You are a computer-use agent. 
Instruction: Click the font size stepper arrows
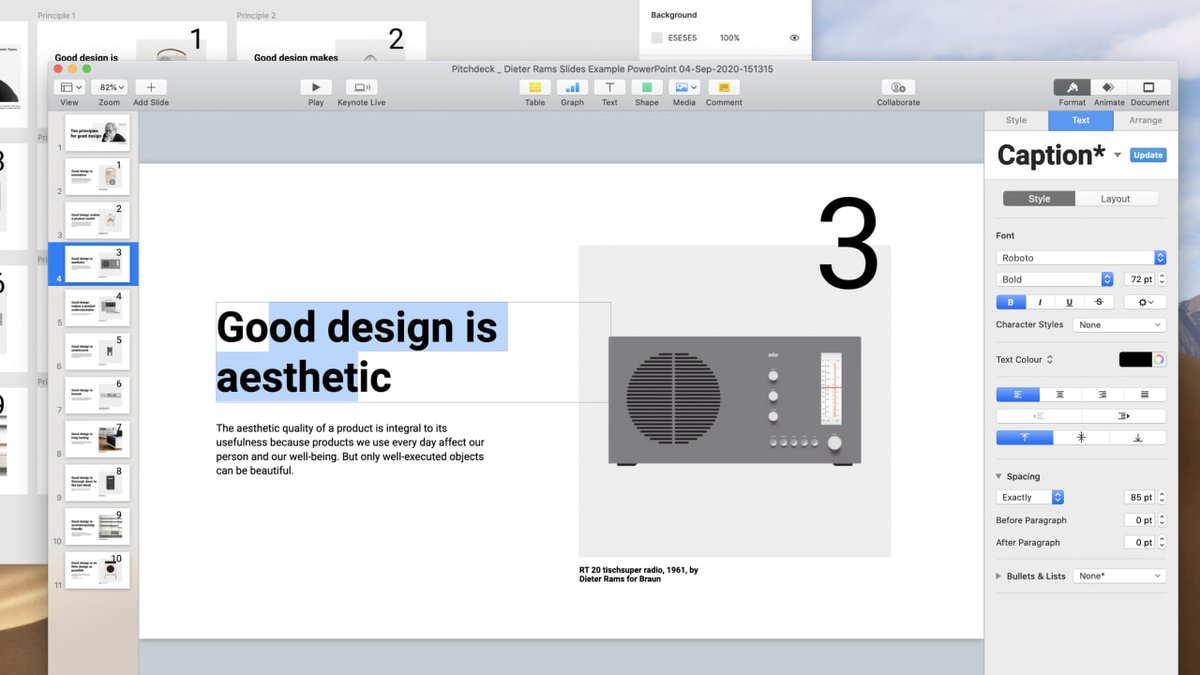coord(1161,280)
